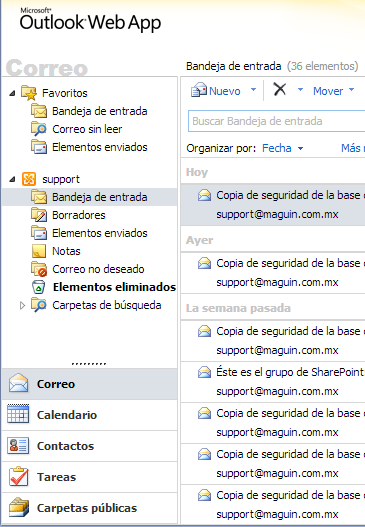Click the Hoy group header
The image size is (365, 527).
197,172
